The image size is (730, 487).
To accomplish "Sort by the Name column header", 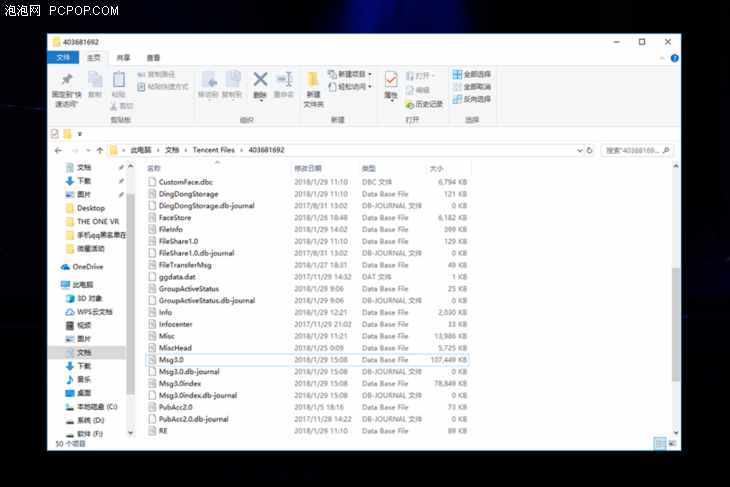I will (154, 169).
